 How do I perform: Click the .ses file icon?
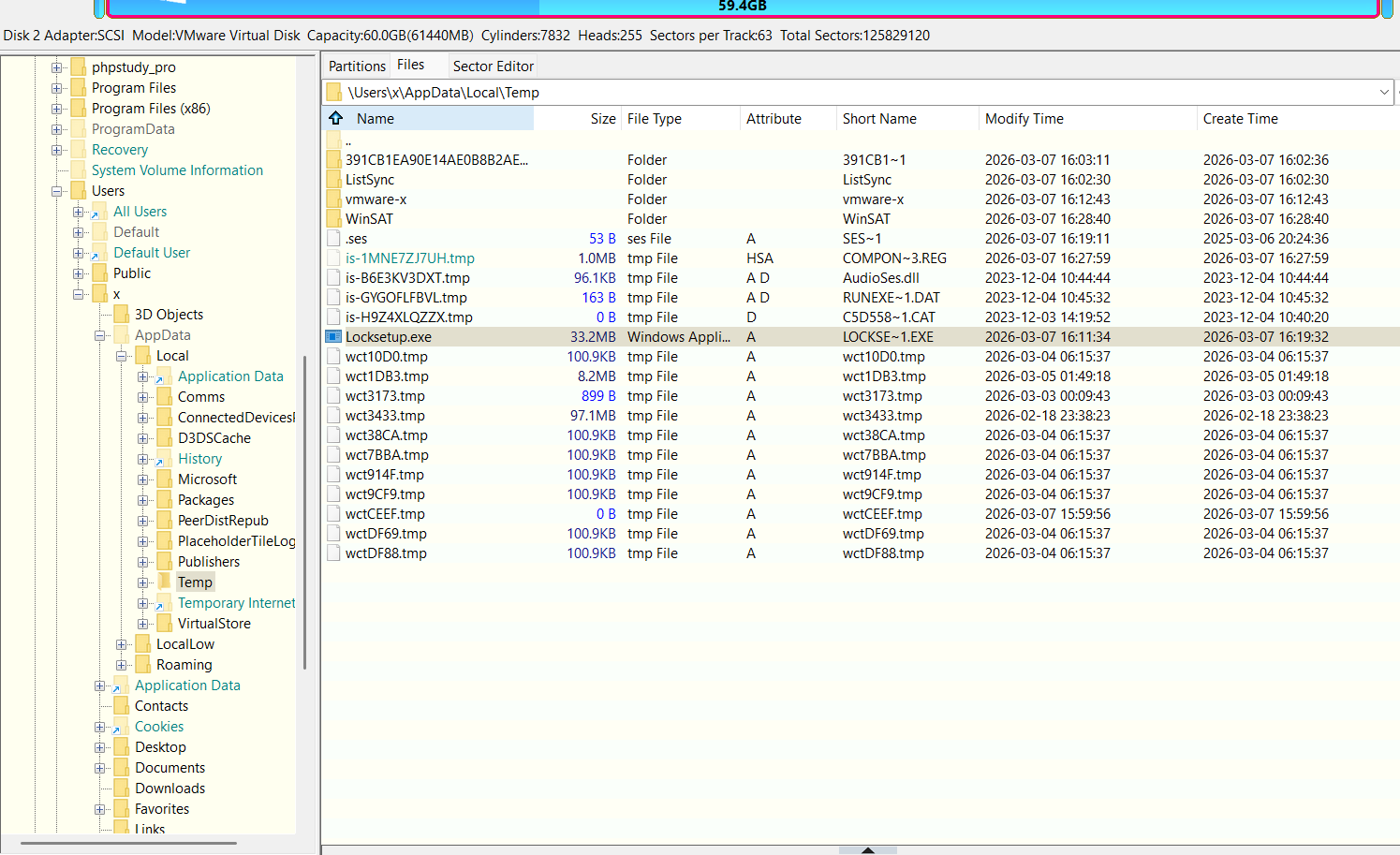coord(333,238)
